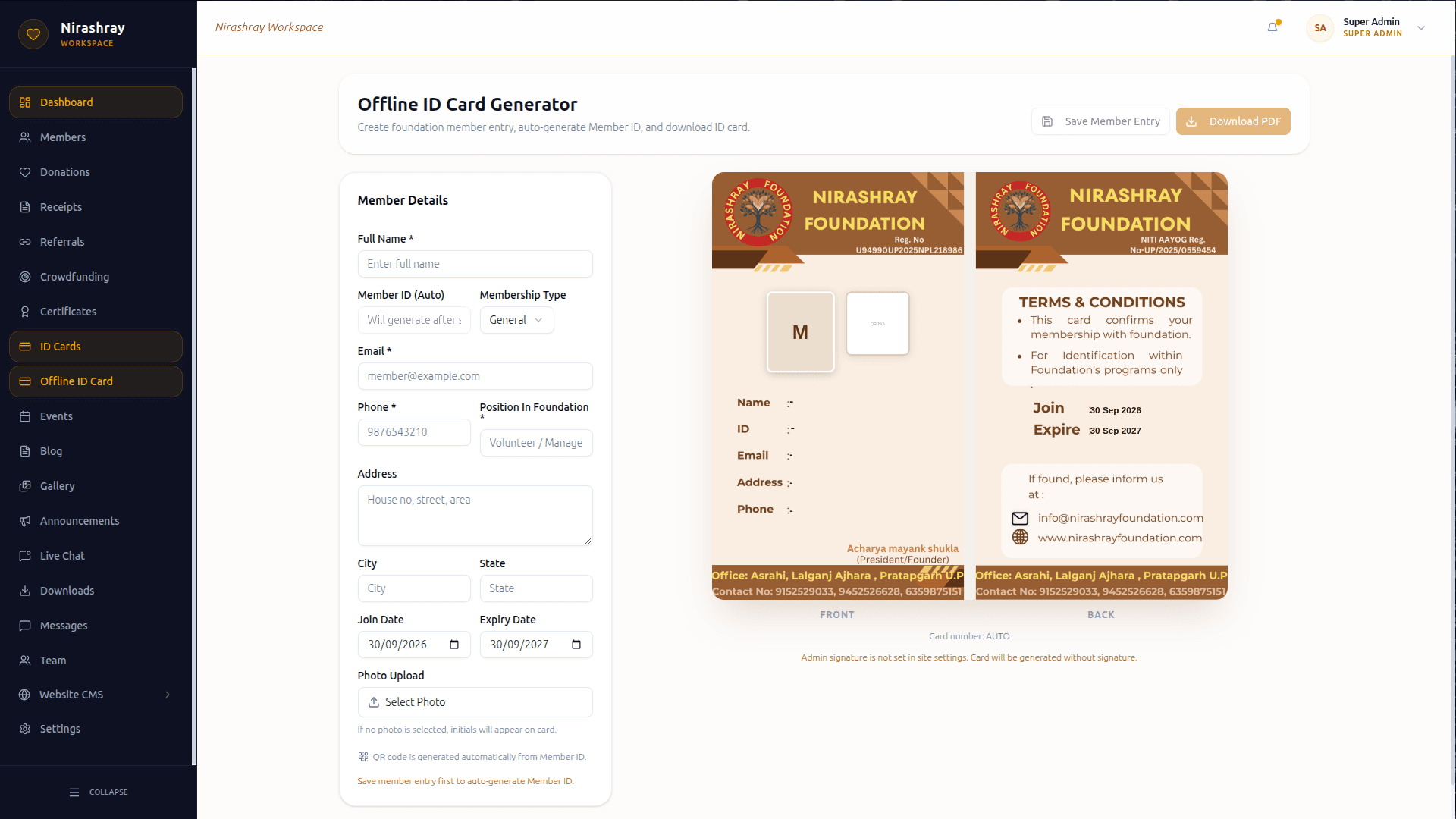This screenshot has height=819, width=1456.
Task: Focus the State input field
Action: click(536, 588)
